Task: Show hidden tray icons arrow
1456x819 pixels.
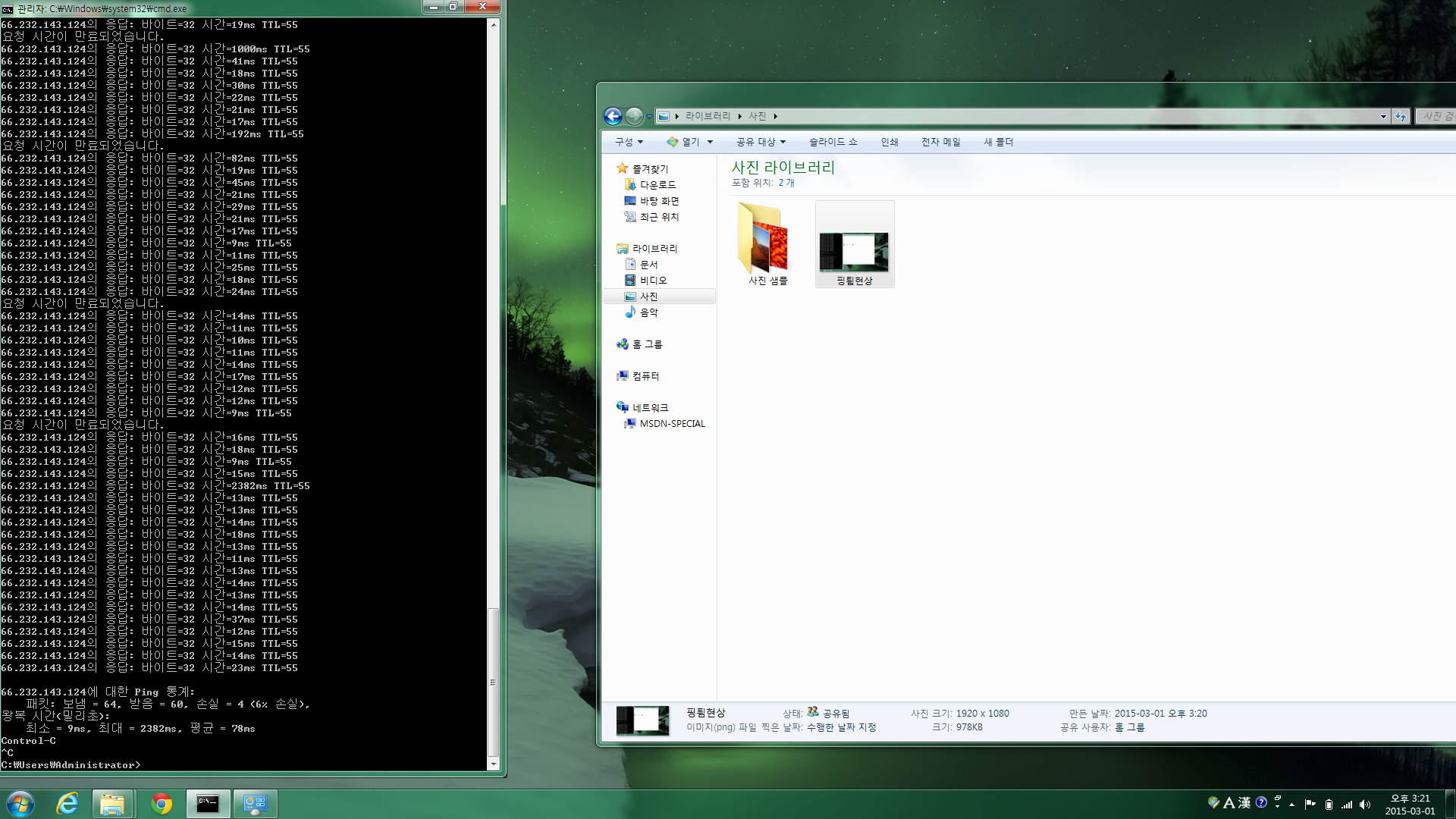Action: click(x=1291, y=805)
